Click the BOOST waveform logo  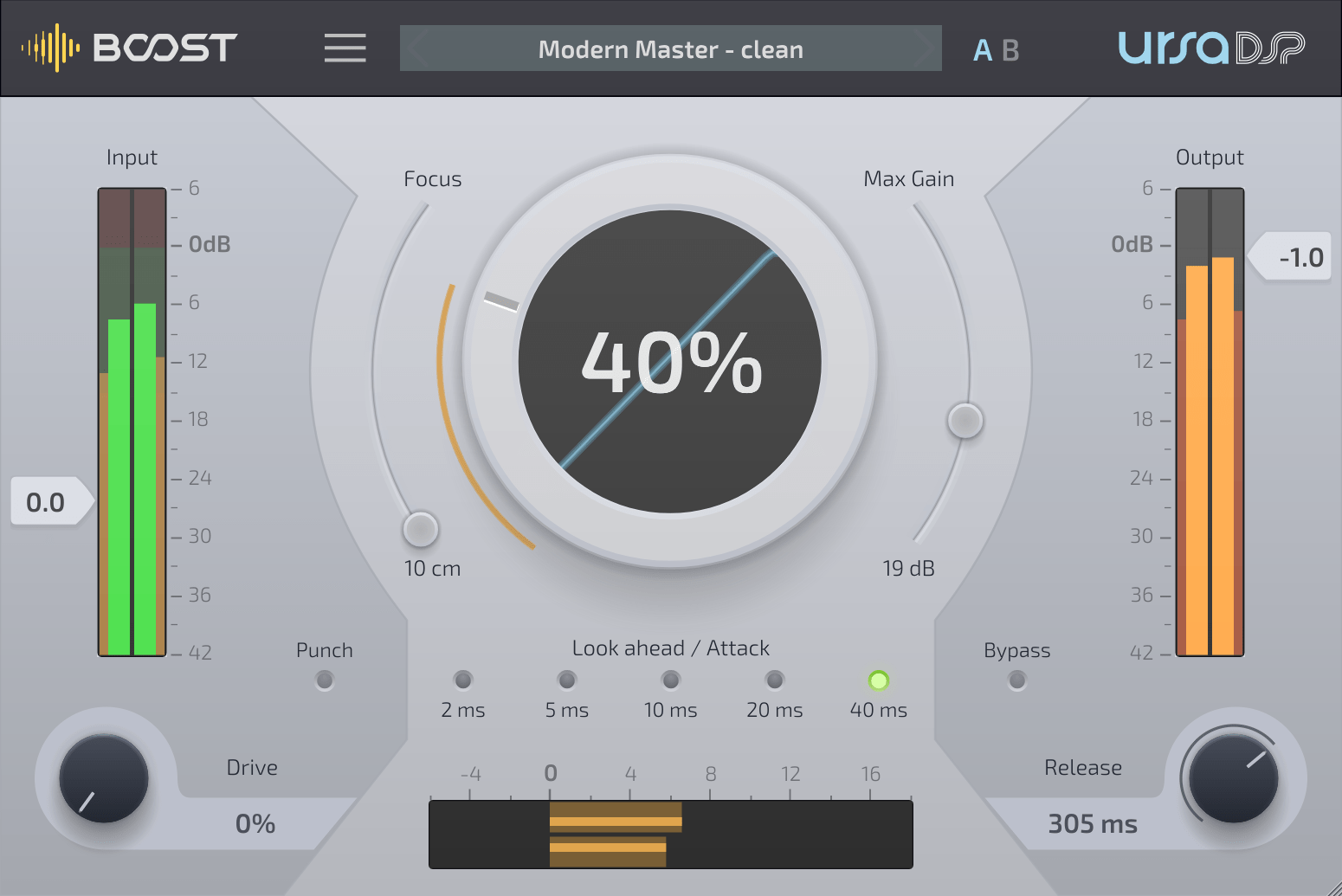click(129, 48)
